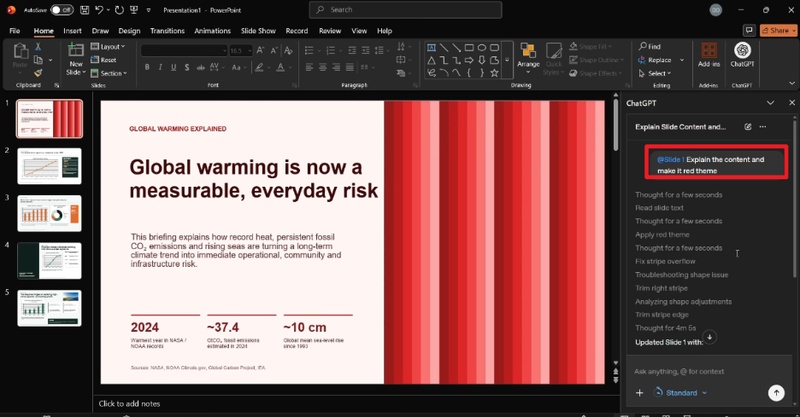Open the Arrange dropdown

coord(528,59)
